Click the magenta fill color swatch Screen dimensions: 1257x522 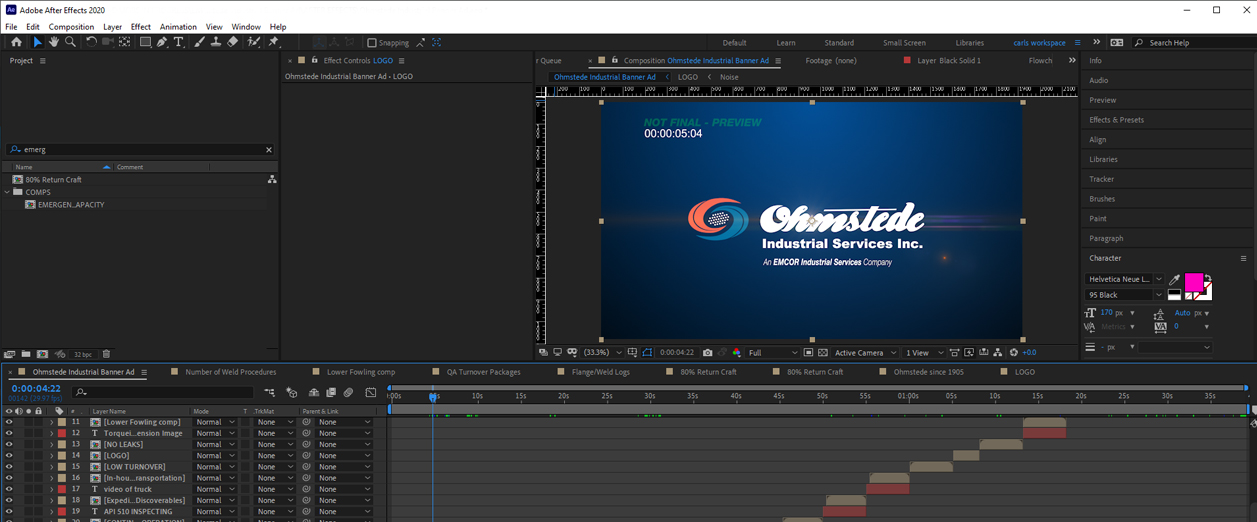coord(1193,282)
